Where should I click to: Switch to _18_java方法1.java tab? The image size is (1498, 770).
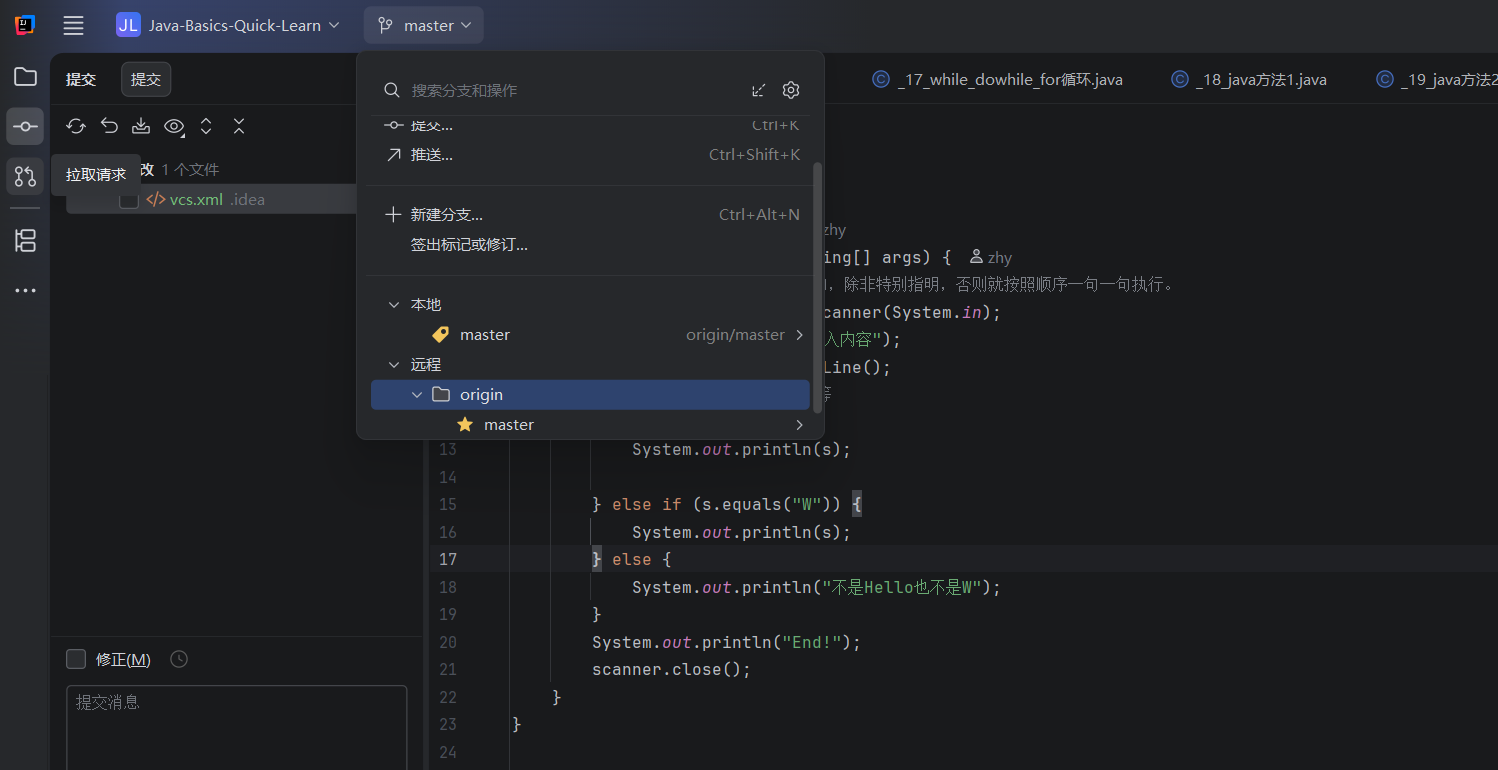click(1260, 80)
